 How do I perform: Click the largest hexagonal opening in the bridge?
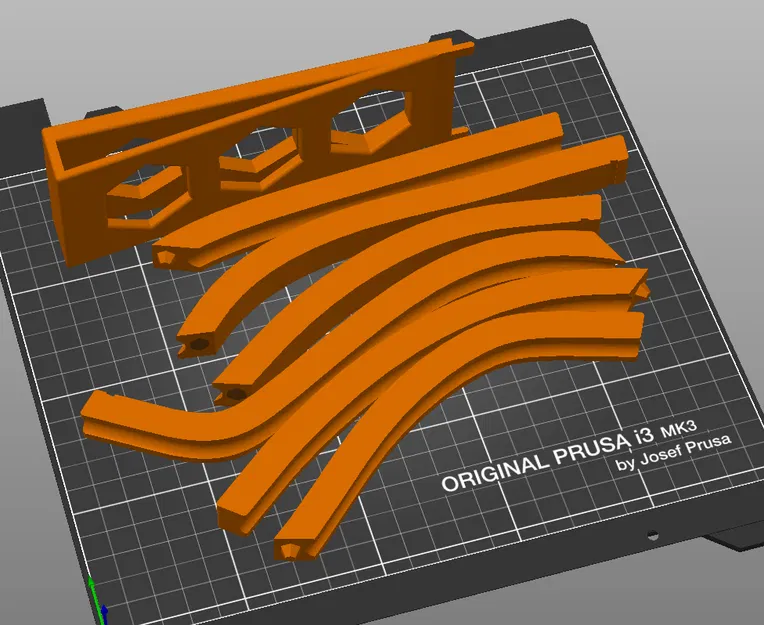coord(369,118)
